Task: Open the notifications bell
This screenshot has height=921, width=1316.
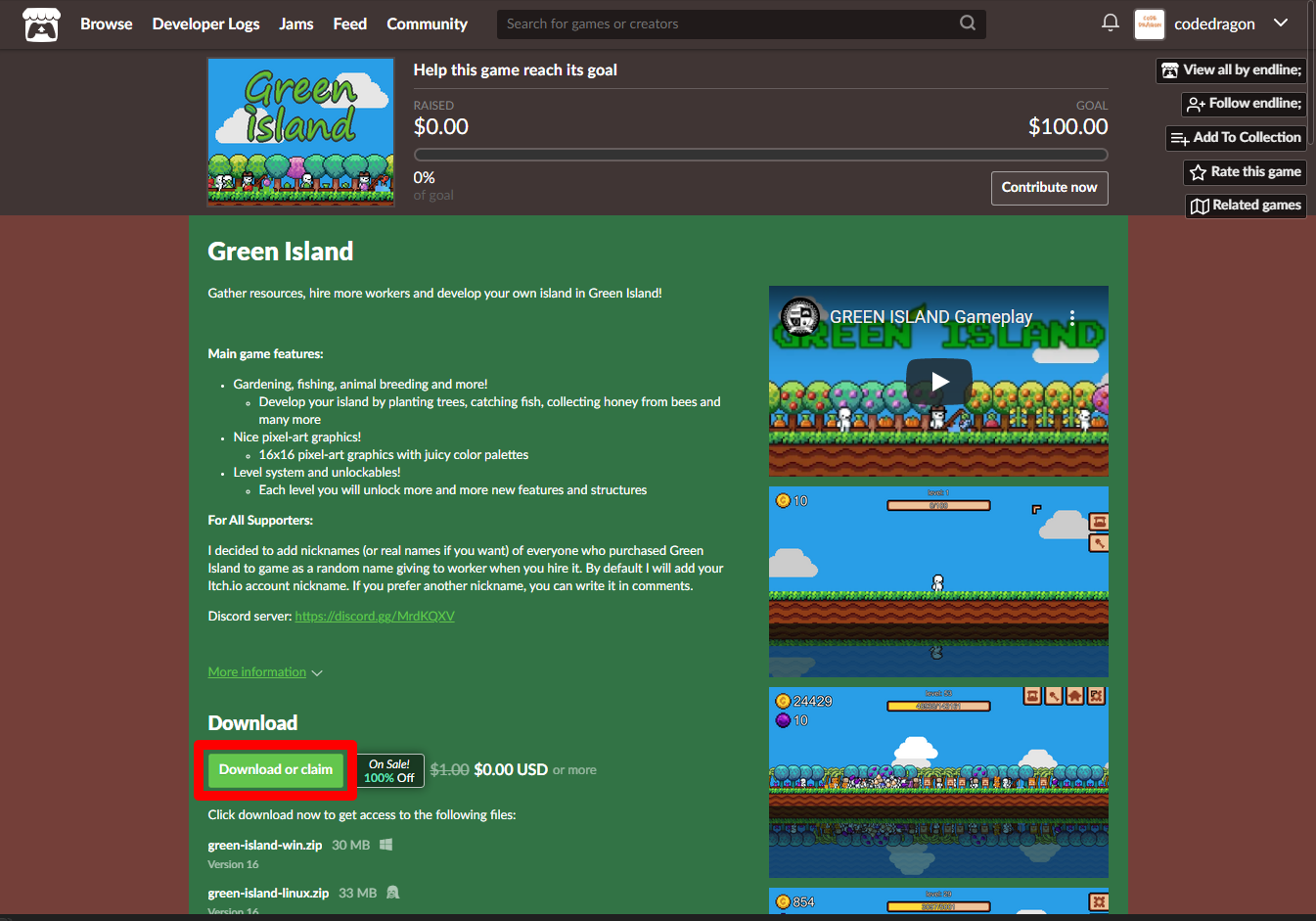Action: pos(1110,23)
